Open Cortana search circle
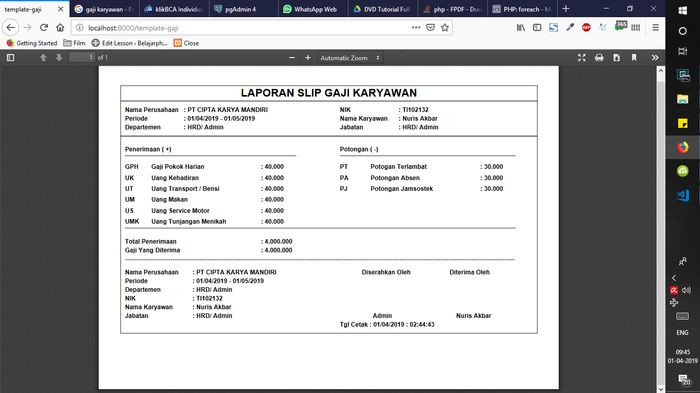The height and width of the screenshot is (393, 700). tap(683, 31)
